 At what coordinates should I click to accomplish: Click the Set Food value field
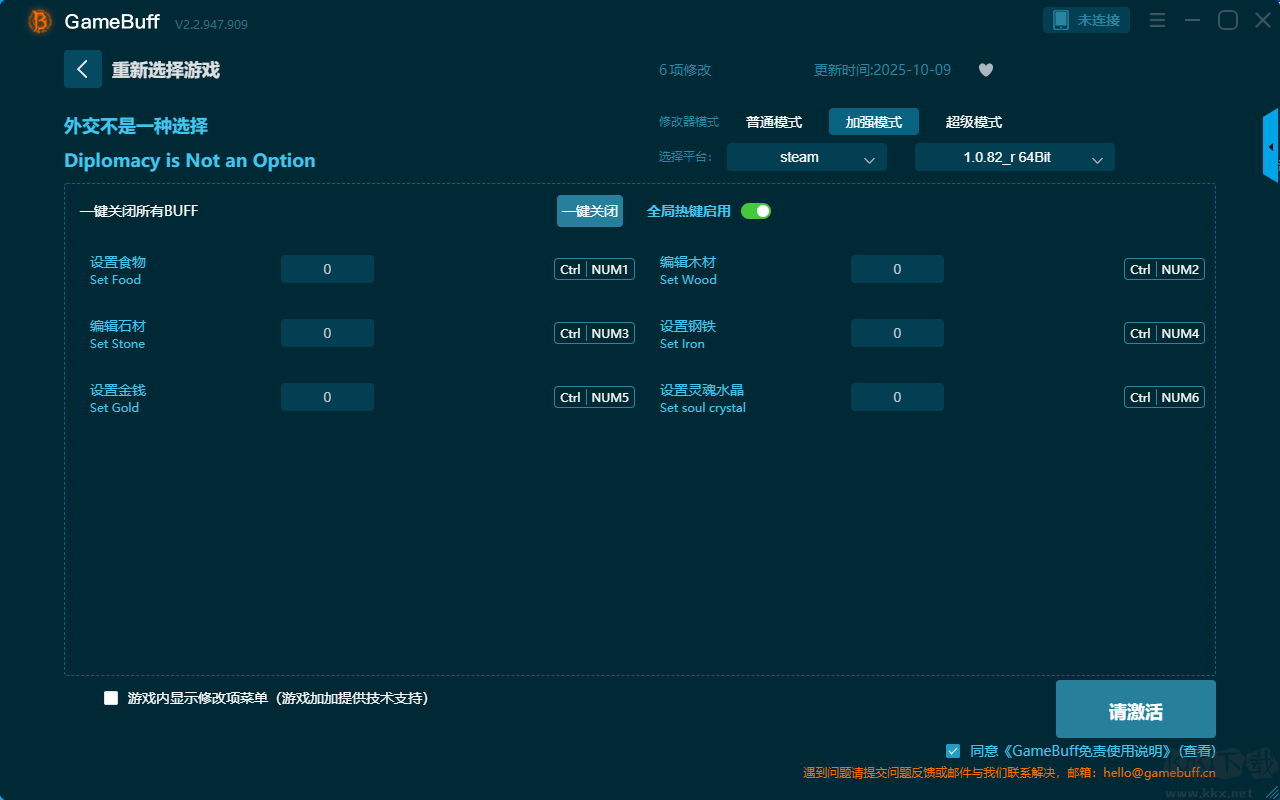click(327, 269)
